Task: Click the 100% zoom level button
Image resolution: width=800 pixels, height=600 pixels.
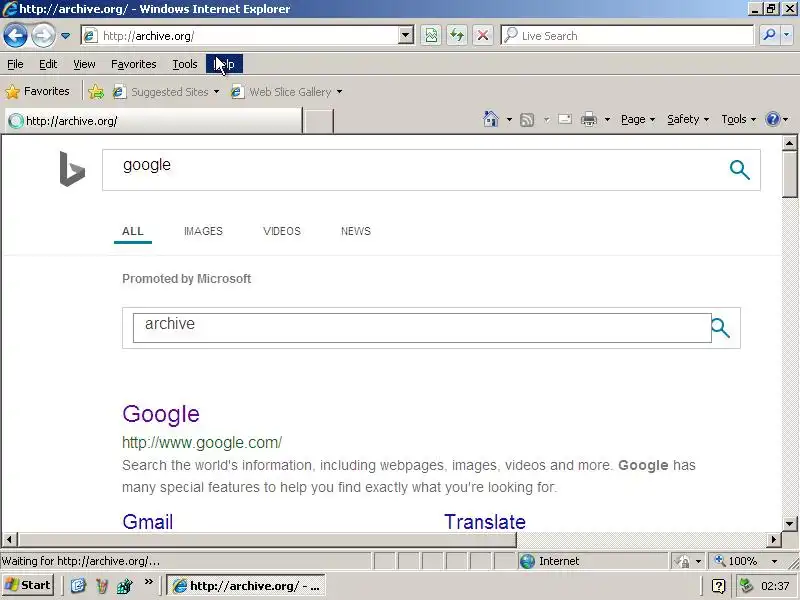Action: (x=736, y=561)
